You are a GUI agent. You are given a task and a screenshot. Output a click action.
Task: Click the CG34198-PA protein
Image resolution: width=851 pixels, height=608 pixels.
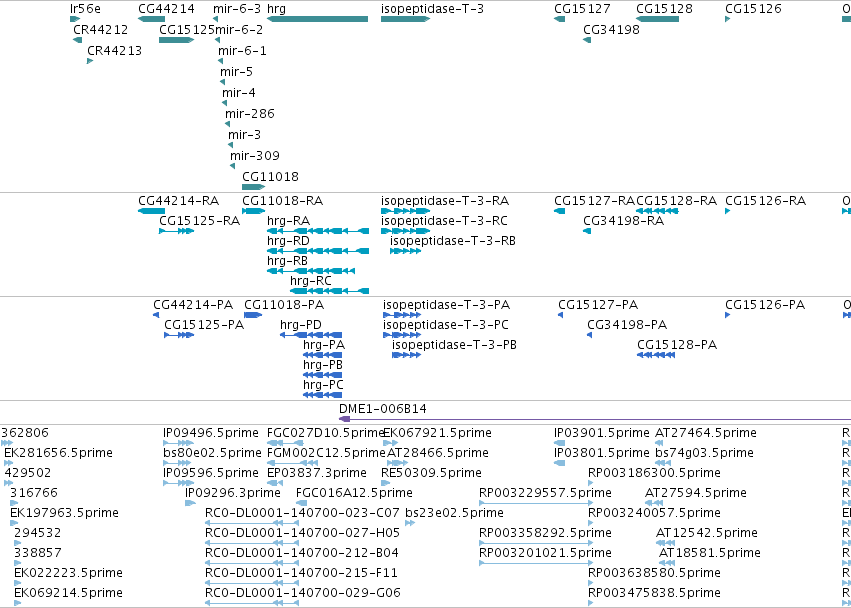(x=590, y=335)
